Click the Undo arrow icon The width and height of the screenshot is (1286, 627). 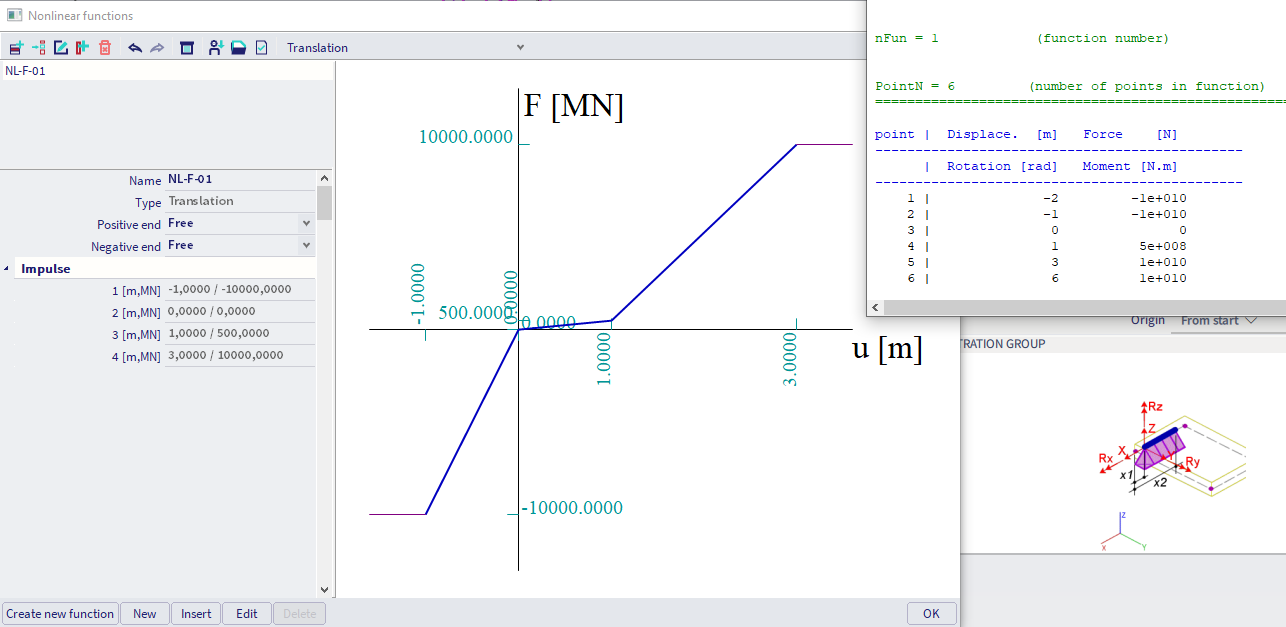pyautogui.click(x=135, y=48)
